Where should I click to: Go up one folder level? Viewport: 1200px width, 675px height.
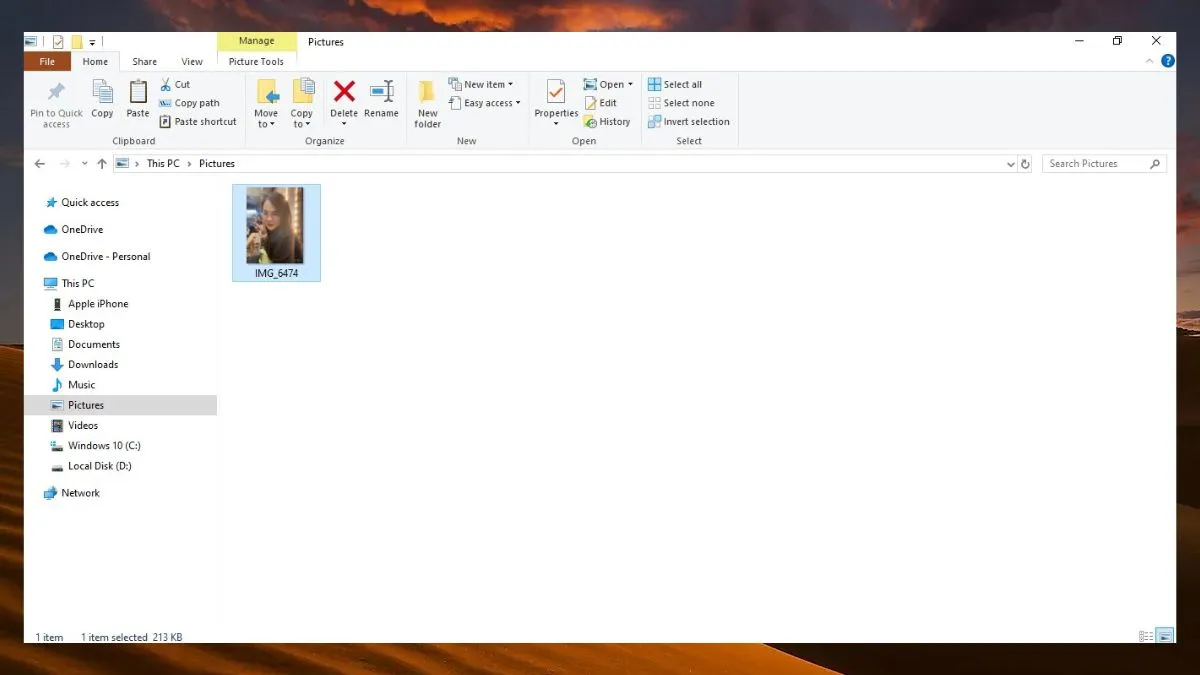pos(101,164)
